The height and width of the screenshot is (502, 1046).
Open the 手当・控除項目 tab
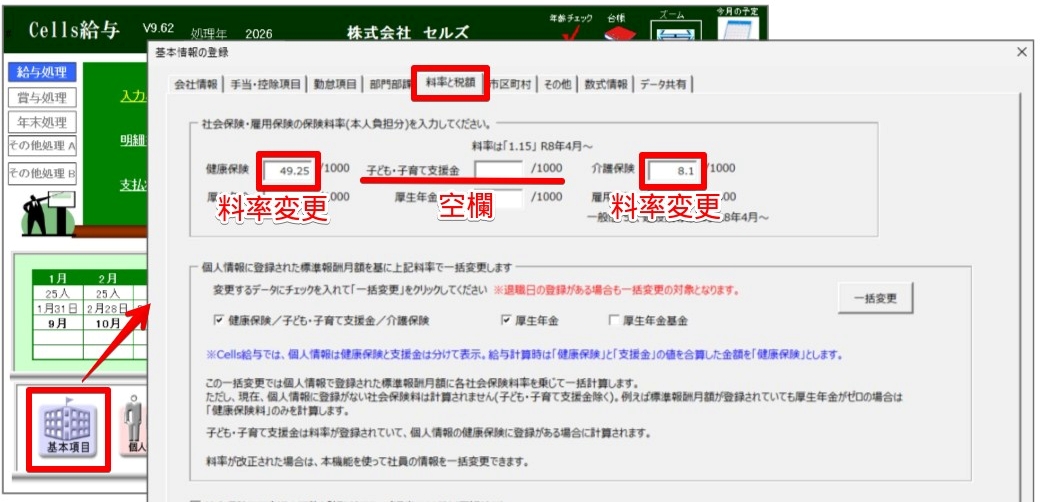click(264, 85)
